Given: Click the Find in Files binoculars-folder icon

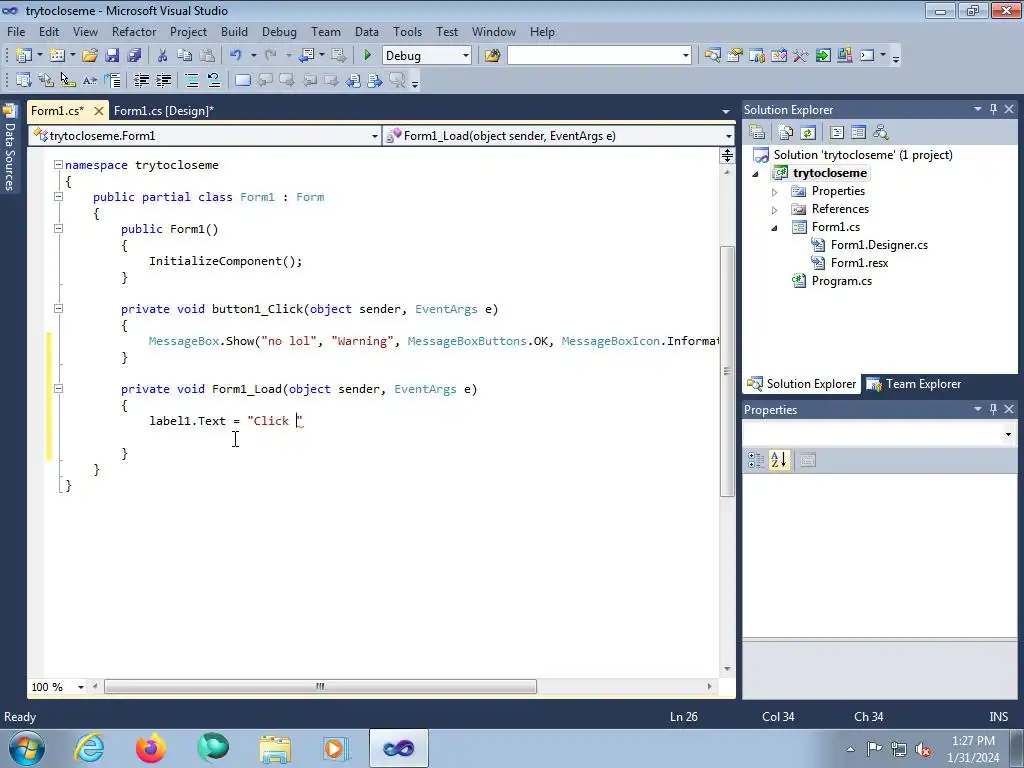Looking at the screenshot, I should click(492, 56).
